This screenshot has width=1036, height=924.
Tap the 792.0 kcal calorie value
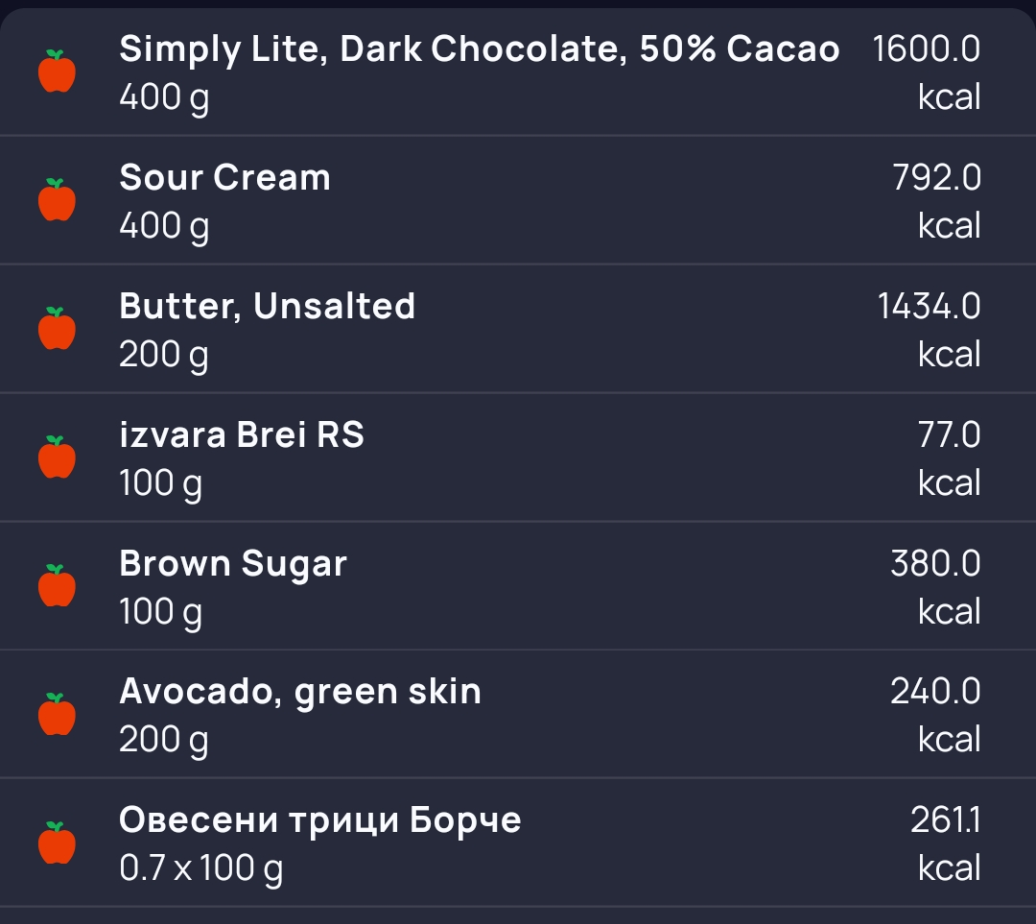click(936, 200)
